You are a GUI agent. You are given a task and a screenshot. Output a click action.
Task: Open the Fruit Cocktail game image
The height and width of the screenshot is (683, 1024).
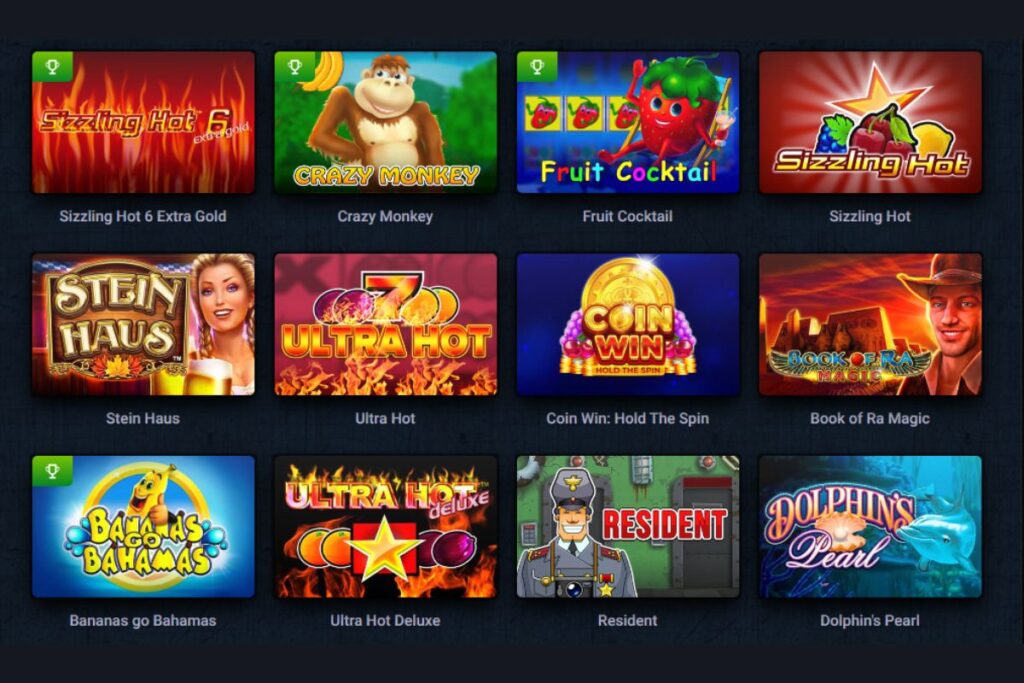628,123
